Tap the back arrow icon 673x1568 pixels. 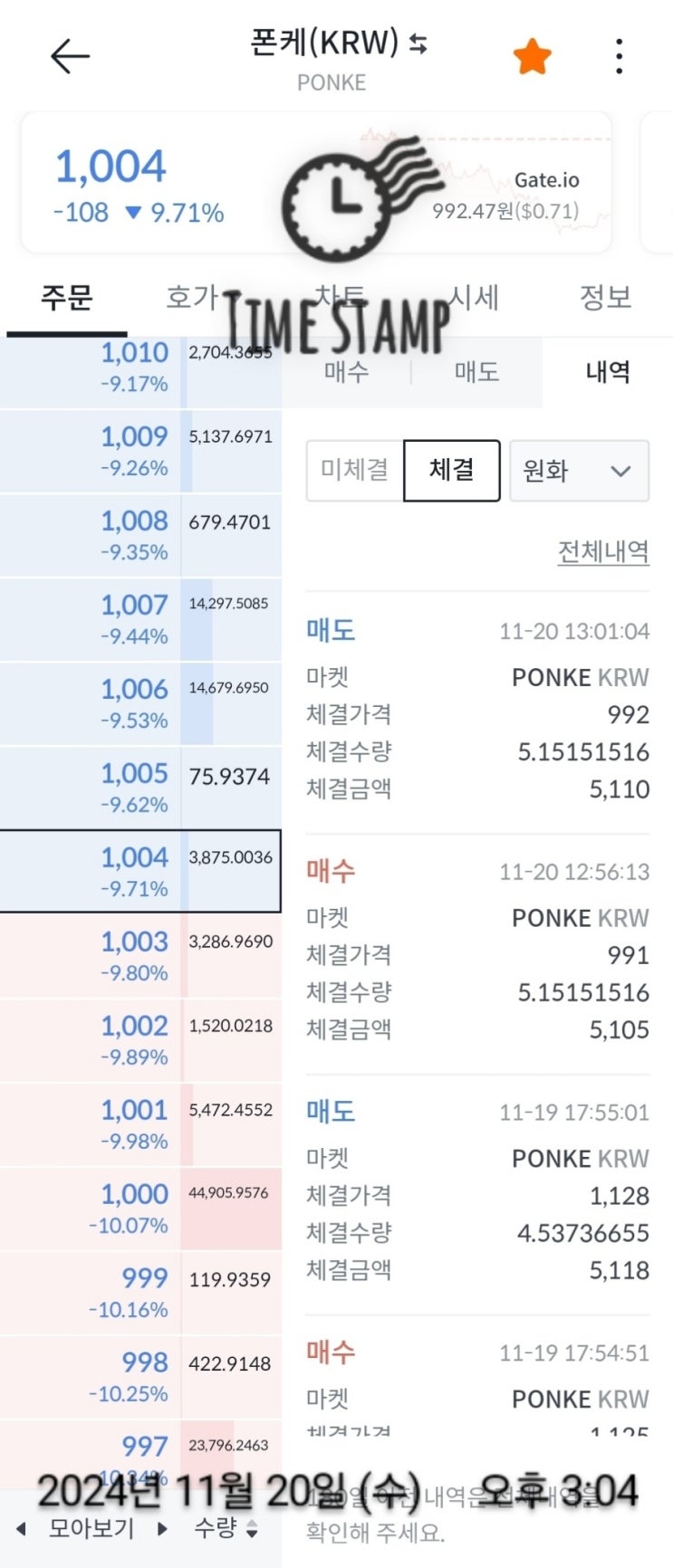[70, 57]
